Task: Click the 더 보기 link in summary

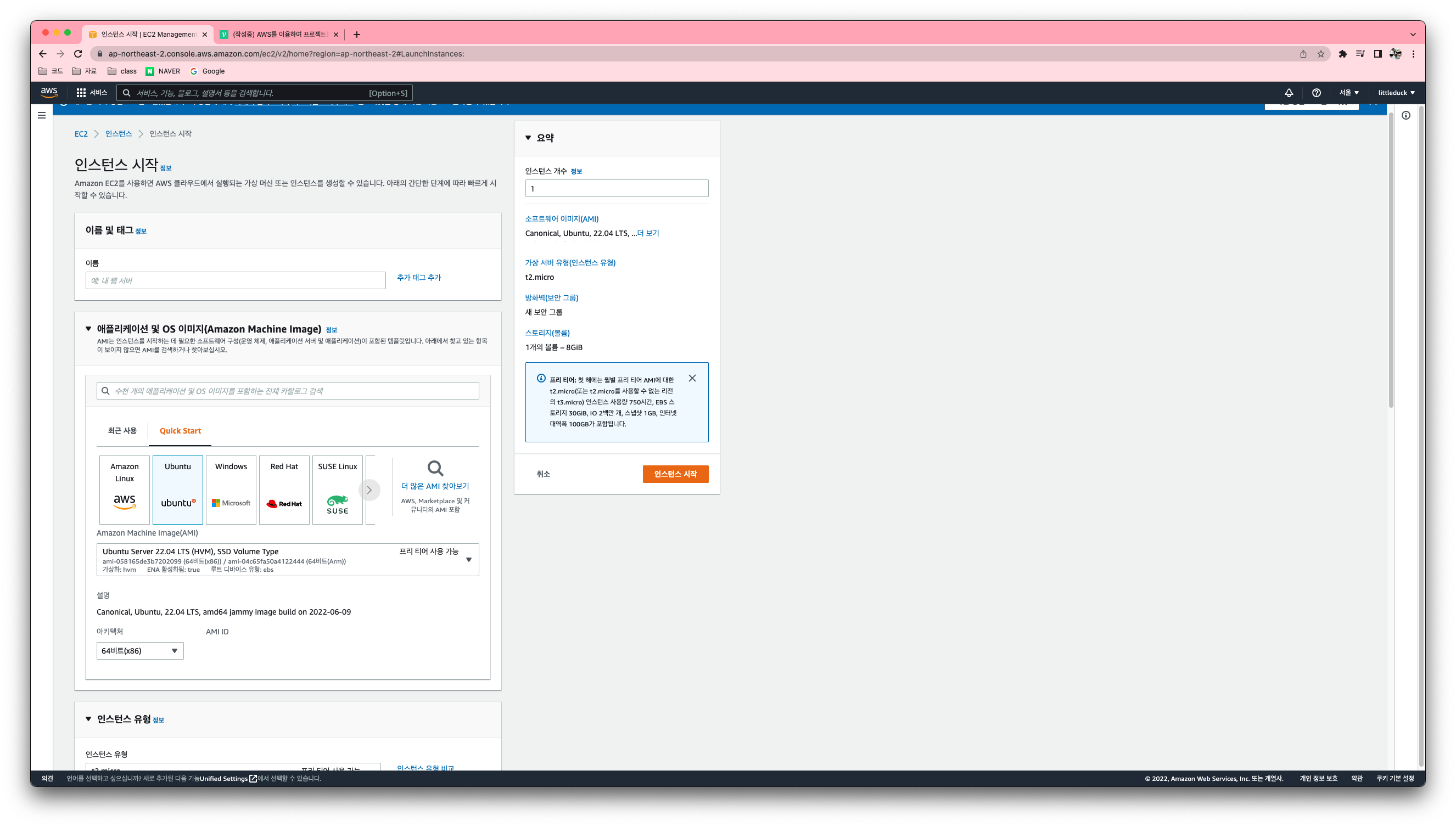Action: (x=648, y=233)
